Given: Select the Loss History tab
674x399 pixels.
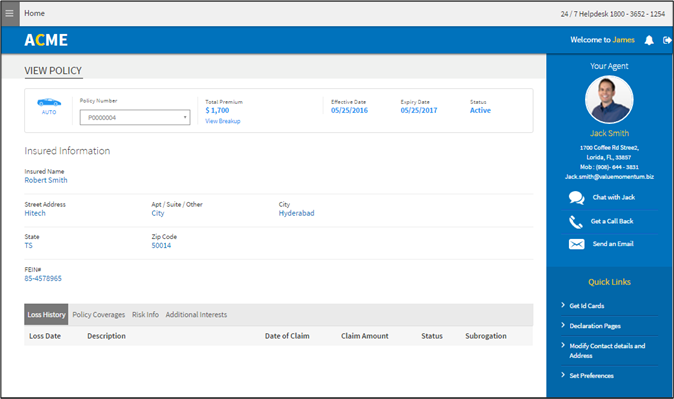Looking at the screenshot, I should [x=46, y=314].
